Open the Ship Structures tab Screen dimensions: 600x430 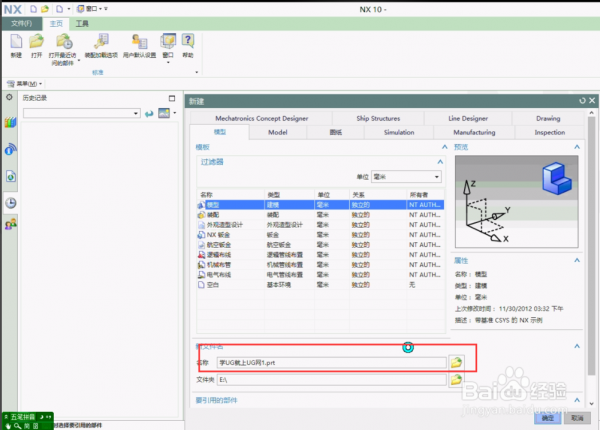coord(378,119)
